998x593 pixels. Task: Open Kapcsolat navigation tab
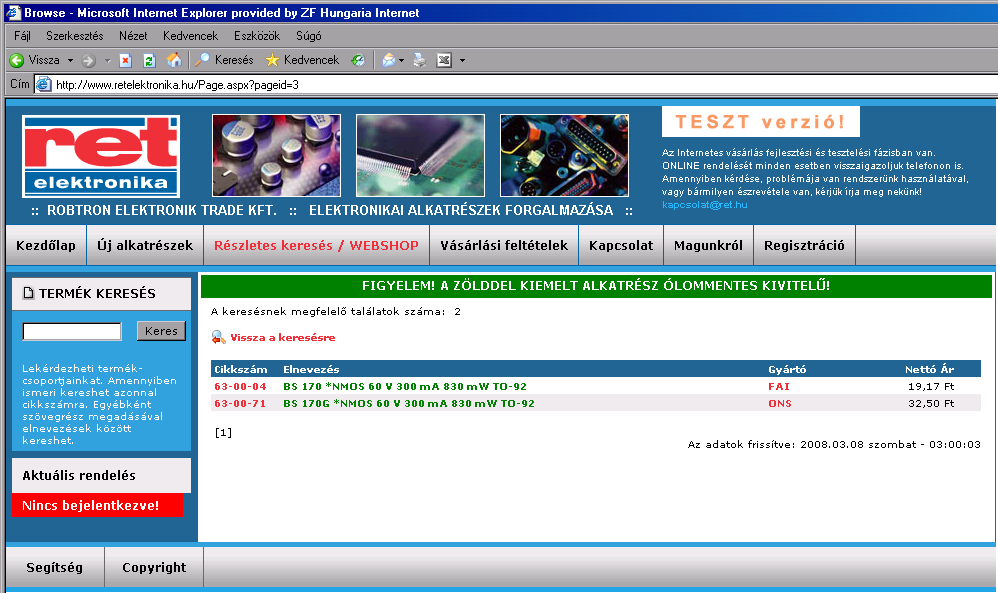pyautogui.click(x=621, y=245)
